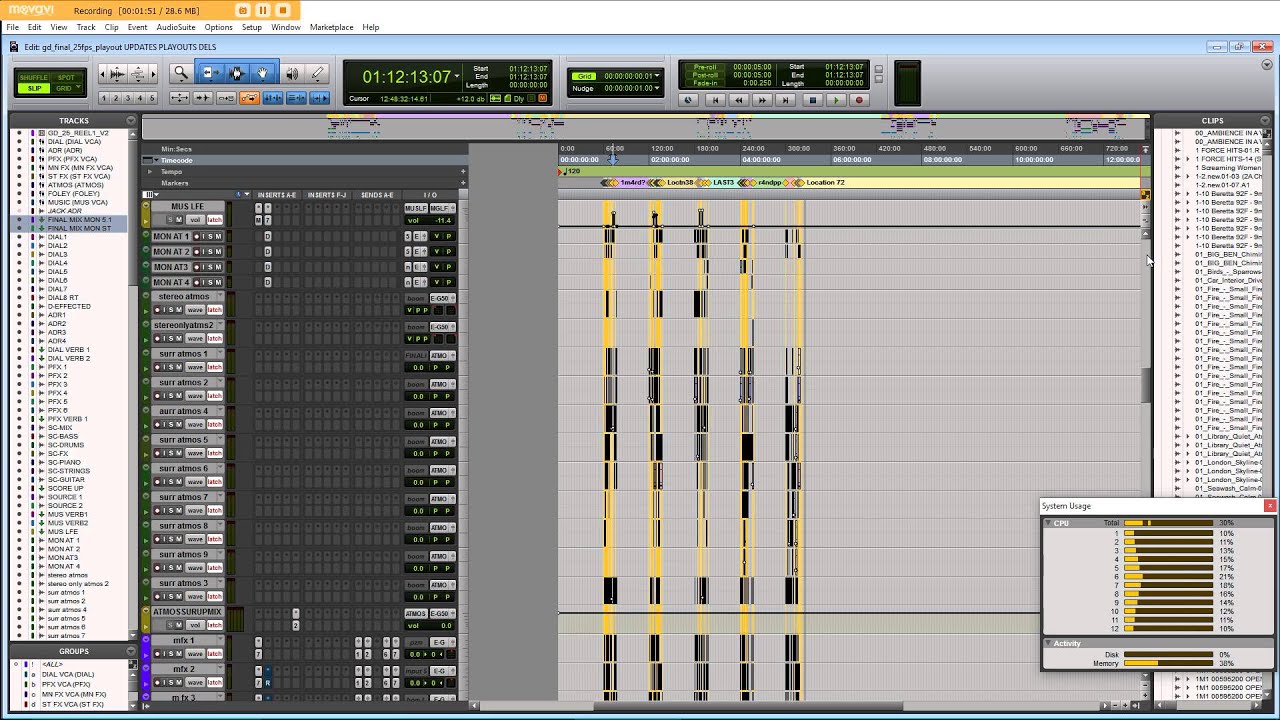The height and width of the screenshot is (720, 1280).
Task: Open the Setup menu
Action: tap(252, 27)
